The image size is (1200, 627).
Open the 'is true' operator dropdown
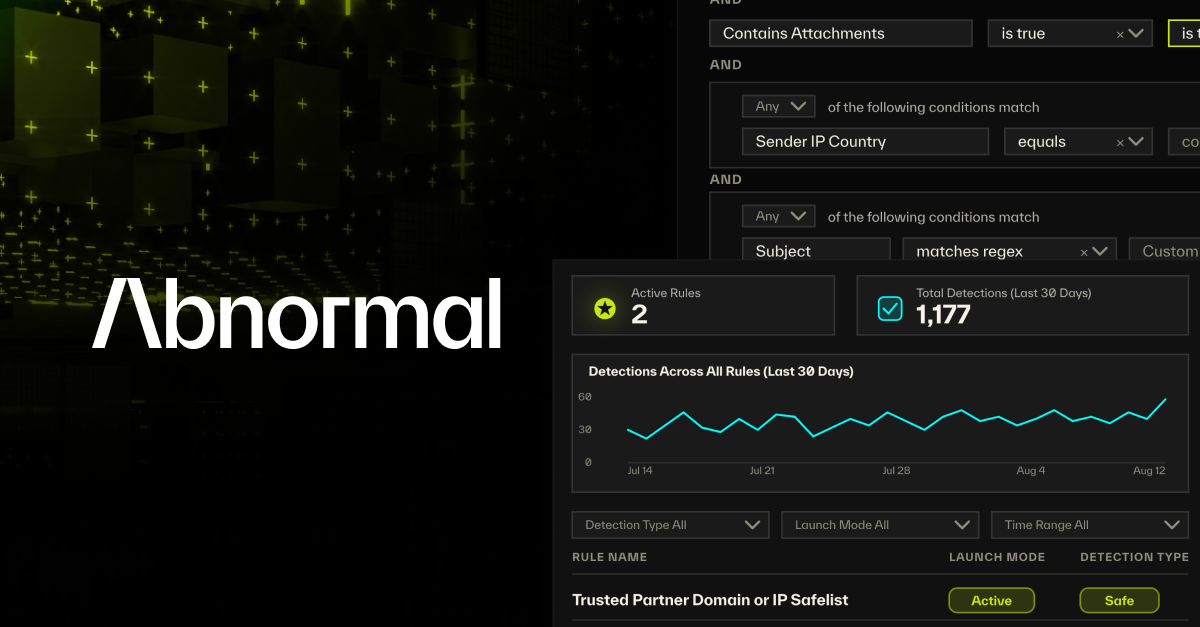click(1136, 33)
